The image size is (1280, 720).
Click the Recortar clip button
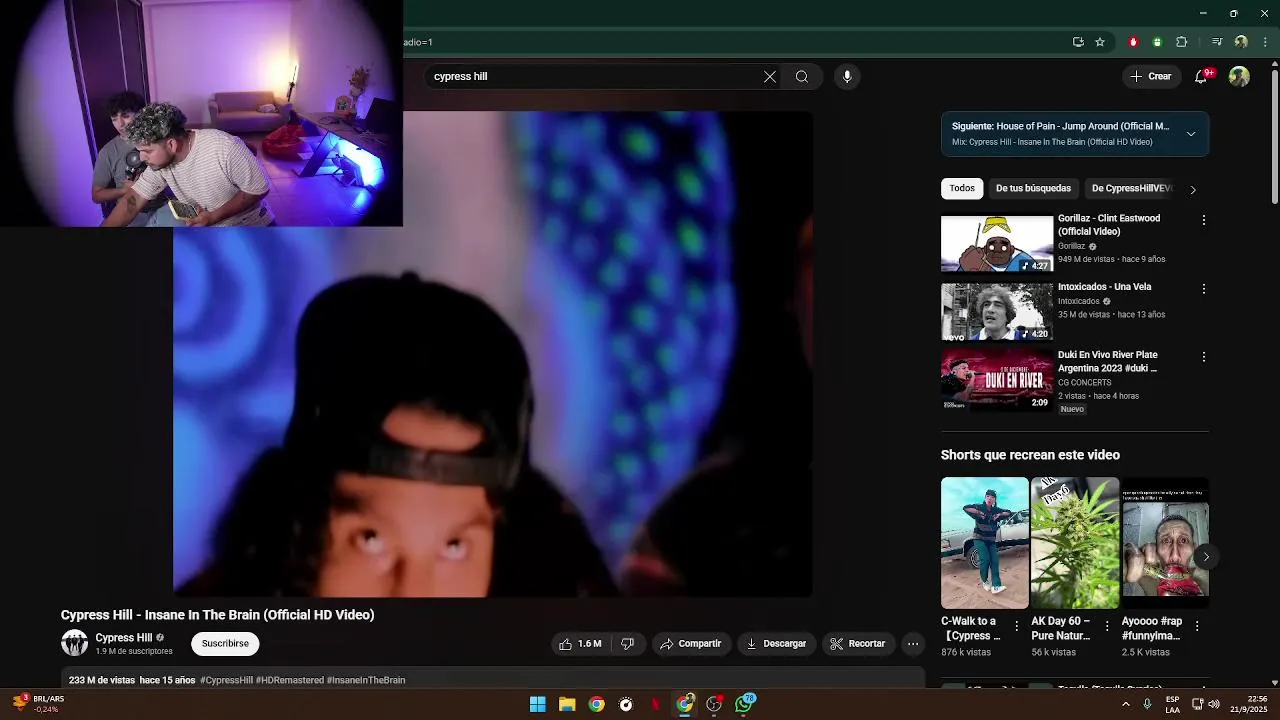pos(858,644)
